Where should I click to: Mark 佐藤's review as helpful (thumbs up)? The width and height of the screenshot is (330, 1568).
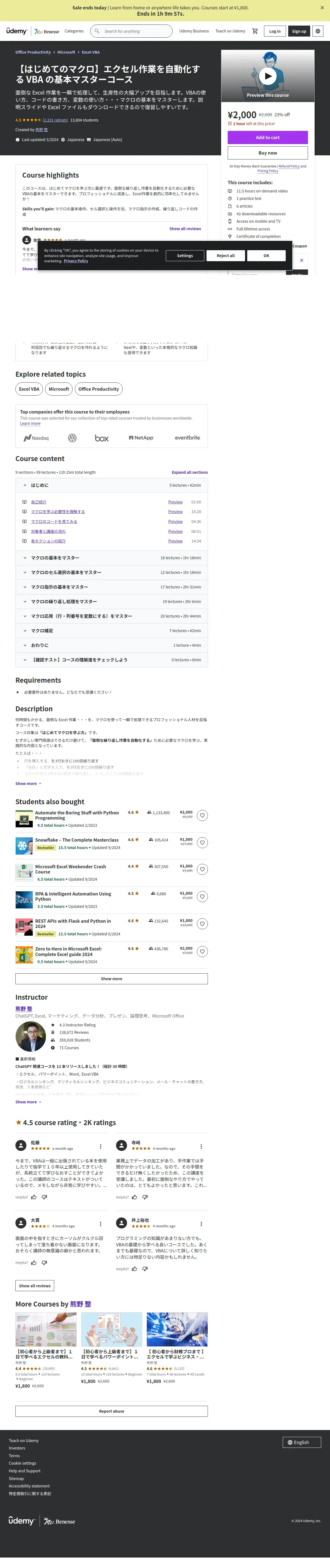point(34,1197)
